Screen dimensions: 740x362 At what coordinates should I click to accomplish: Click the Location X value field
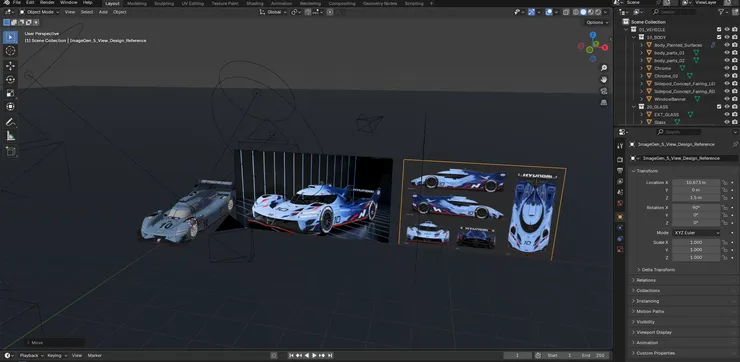(696, 182)
